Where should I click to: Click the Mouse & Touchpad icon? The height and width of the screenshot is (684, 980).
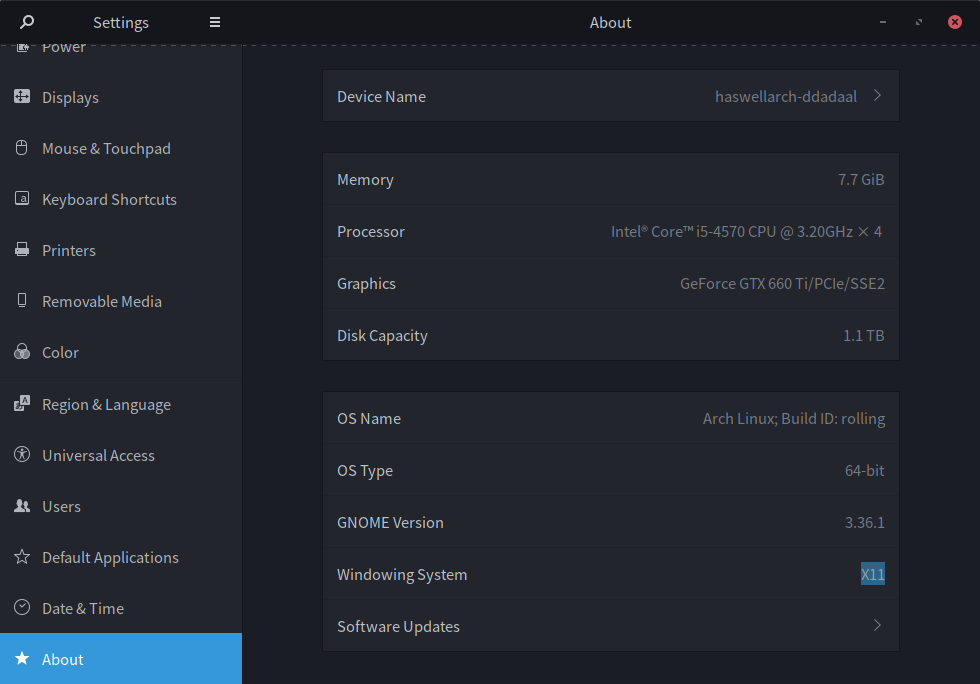point(20,148)
